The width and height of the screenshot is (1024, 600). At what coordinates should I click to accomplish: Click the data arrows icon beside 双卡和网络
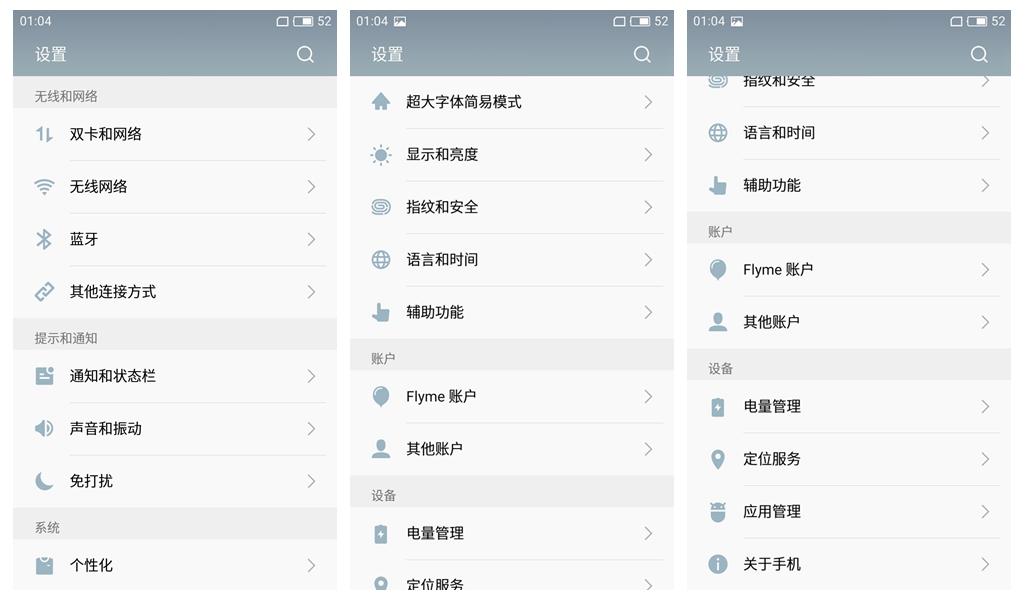click(44, 134)
